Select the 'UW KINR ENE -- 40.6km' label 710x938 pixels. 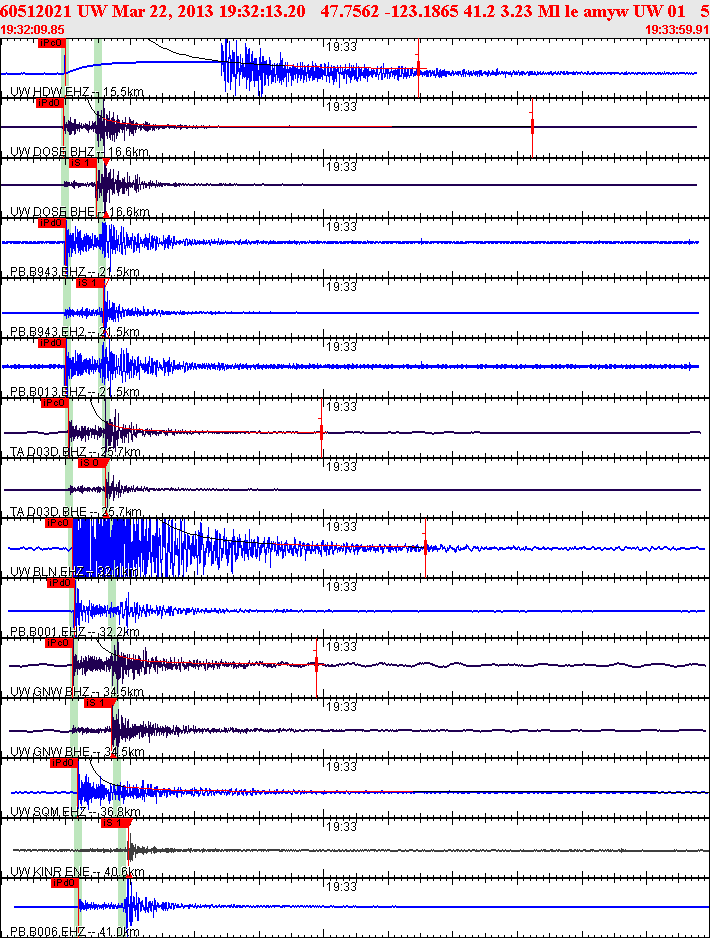click(x=77, y=872)
